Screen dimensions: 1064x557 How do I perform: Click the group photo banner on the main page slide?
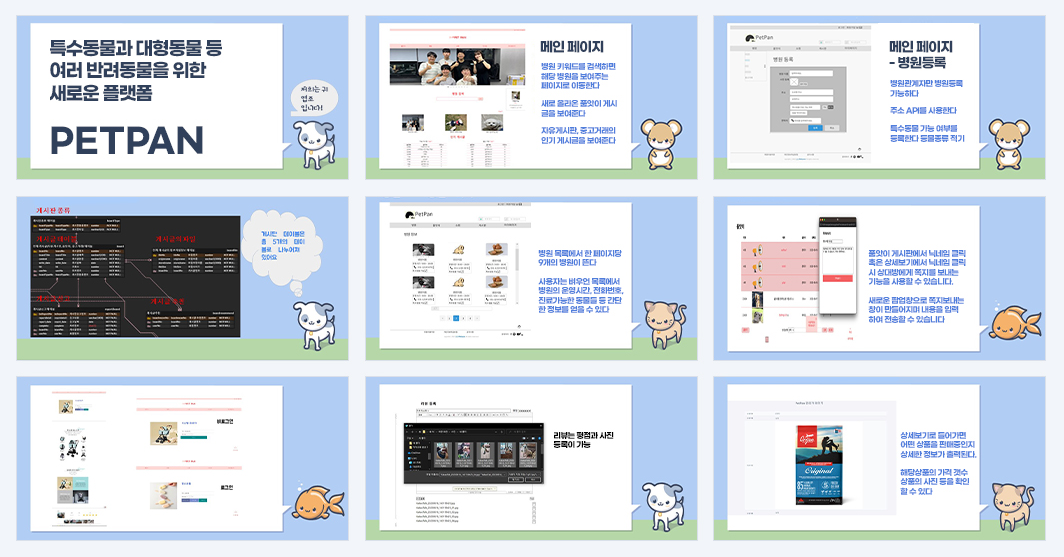coord(457,66)
